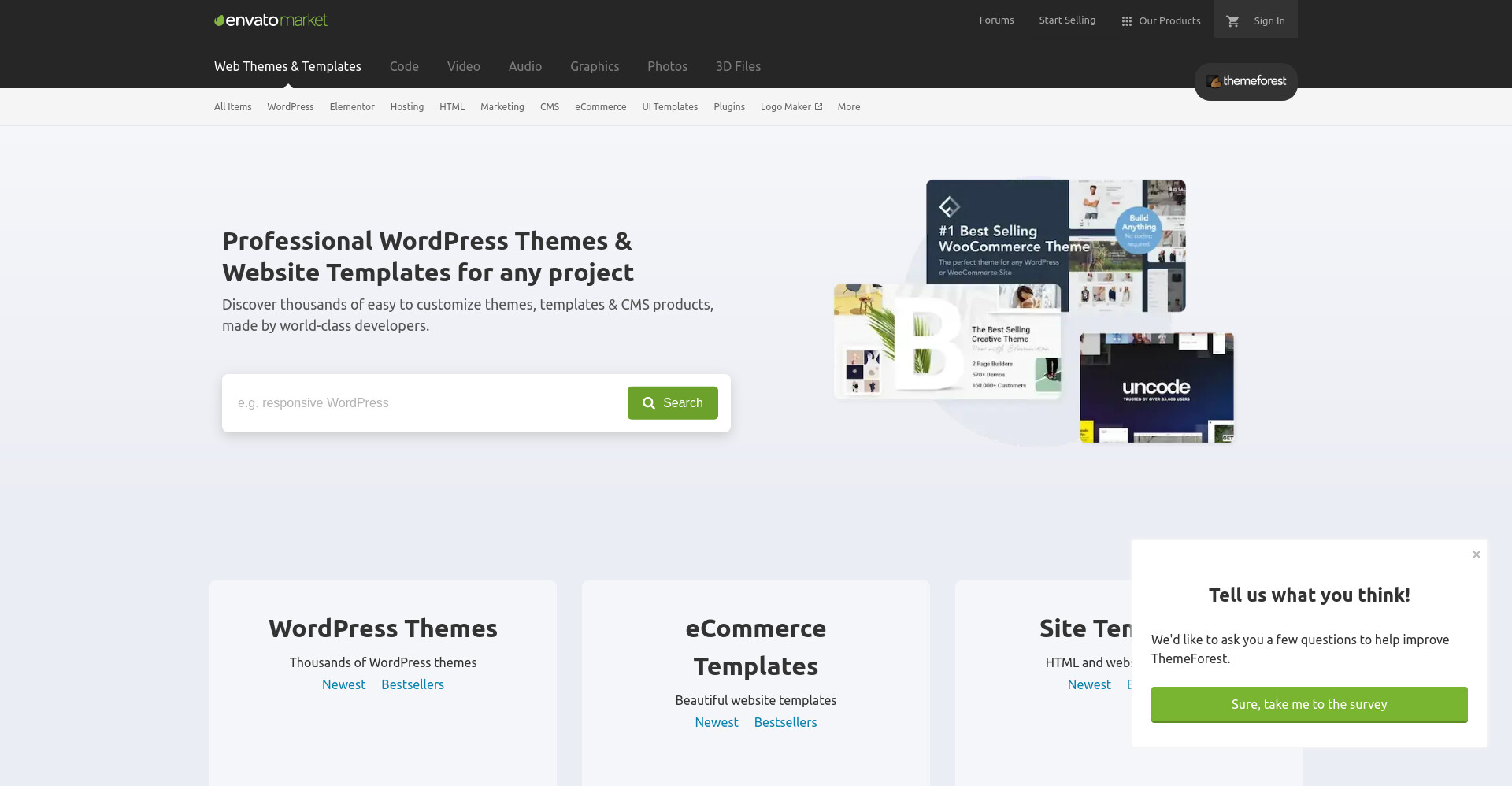Open Bestsellers under eCommerce Templates
The image size is (1512, 786).
coord(785,723)
